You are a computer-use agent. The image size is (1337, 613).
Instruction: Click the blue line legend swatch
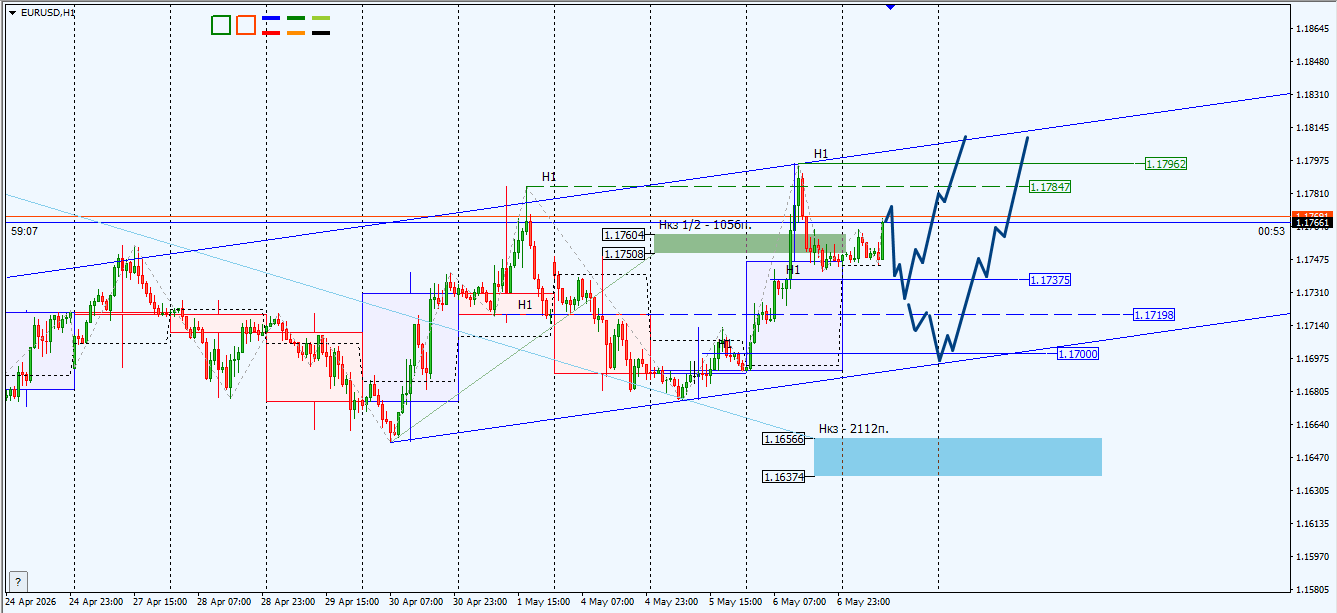click(271, 18)
